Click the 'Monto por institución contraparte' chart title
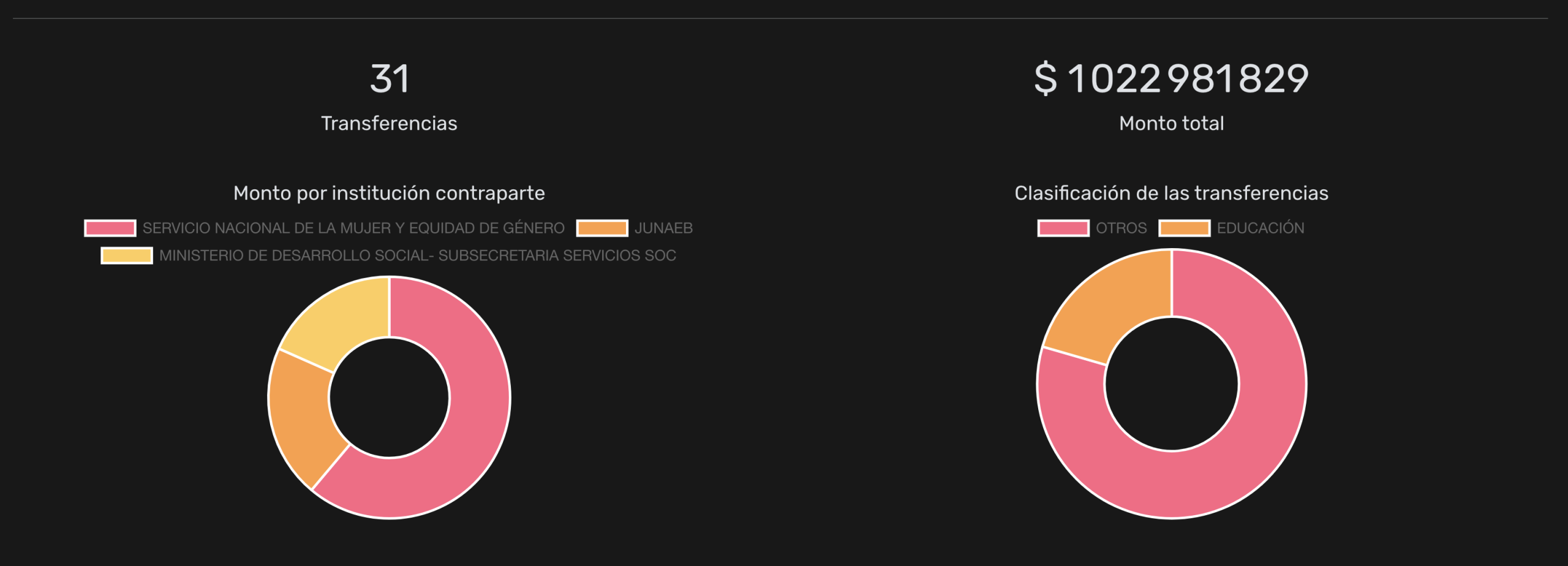This screenshot has height=566, width=1568. [x=389, y=193]
